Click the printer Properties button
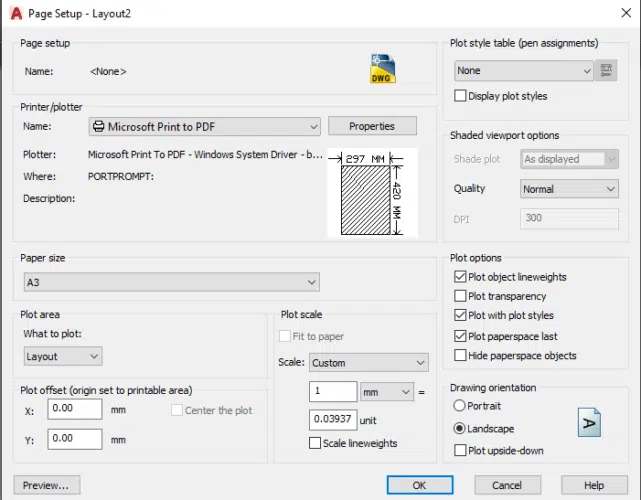Image resolution: width=641 pixels, height=500 pixels. point(372,126)
